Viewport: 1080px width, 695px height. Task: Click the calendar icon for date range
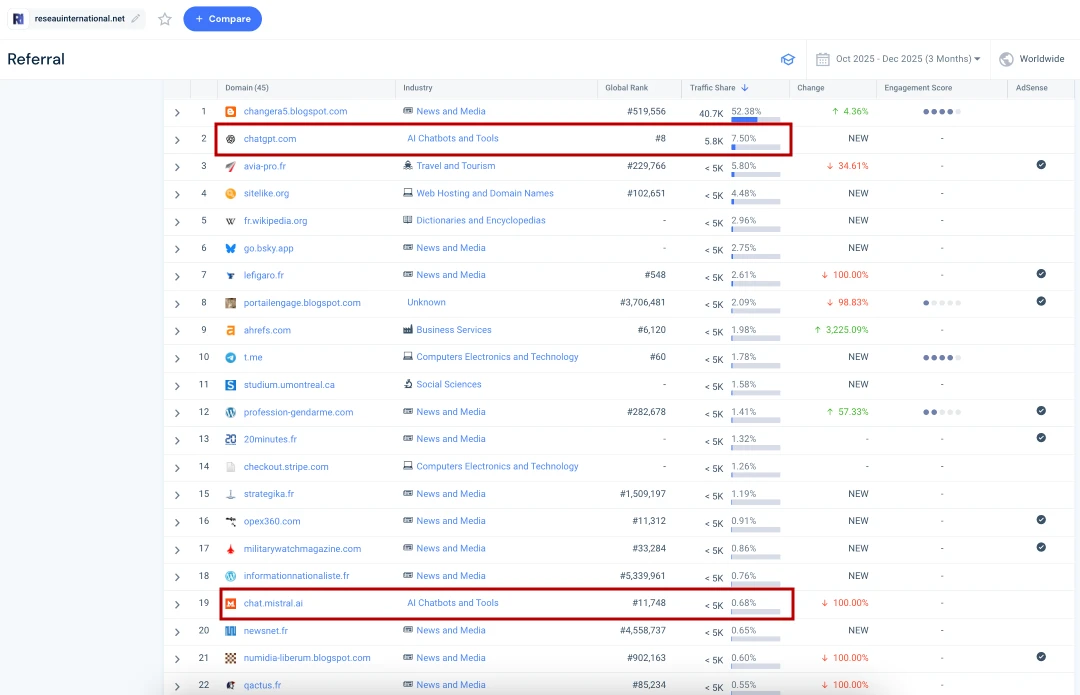click(823, 59)
